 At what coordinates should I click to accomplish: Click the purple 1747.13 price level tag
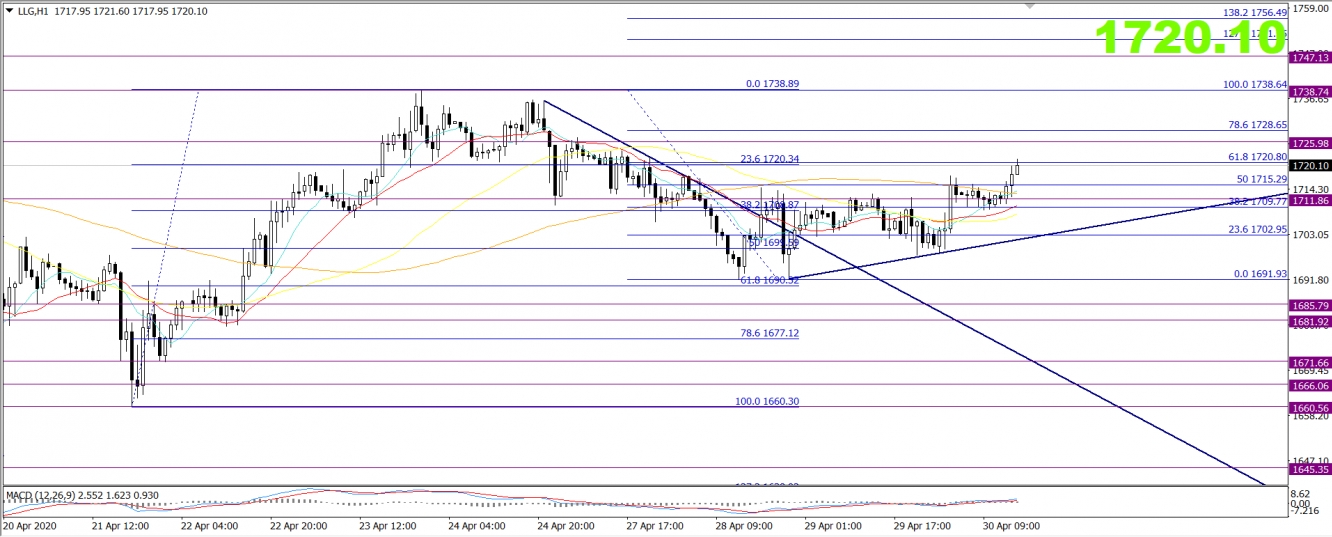point(1309,59)
